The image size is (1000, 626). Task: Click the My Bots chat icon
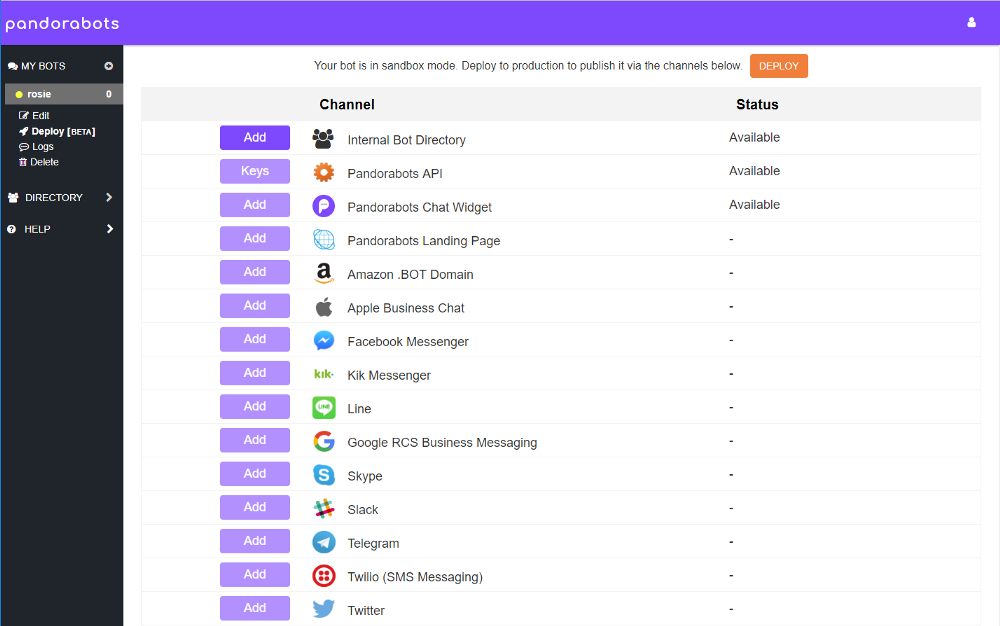click(13, 66)
